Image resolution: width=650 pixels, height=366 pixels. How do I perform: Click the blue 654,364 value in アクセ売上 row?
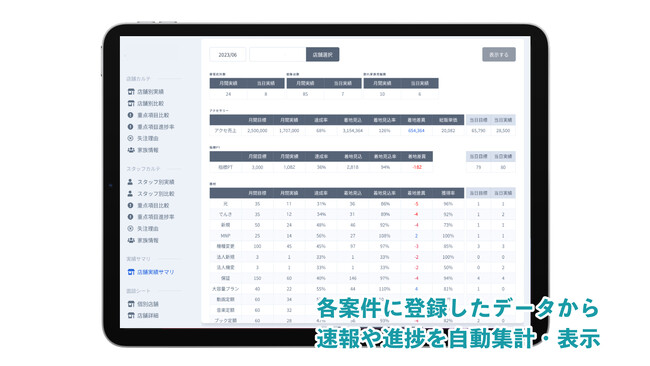tap(416, 131)
